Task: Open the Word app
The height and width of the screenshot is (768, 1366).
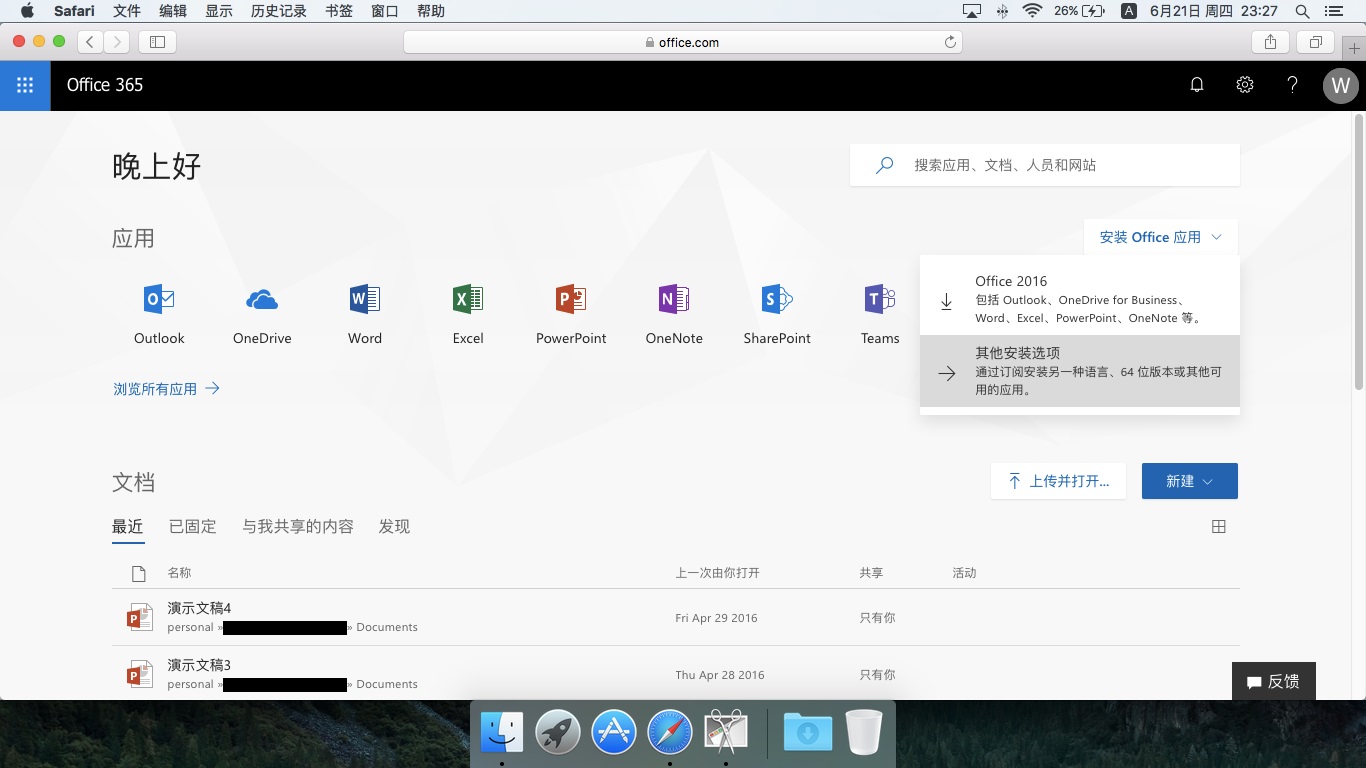Action: 365,313
